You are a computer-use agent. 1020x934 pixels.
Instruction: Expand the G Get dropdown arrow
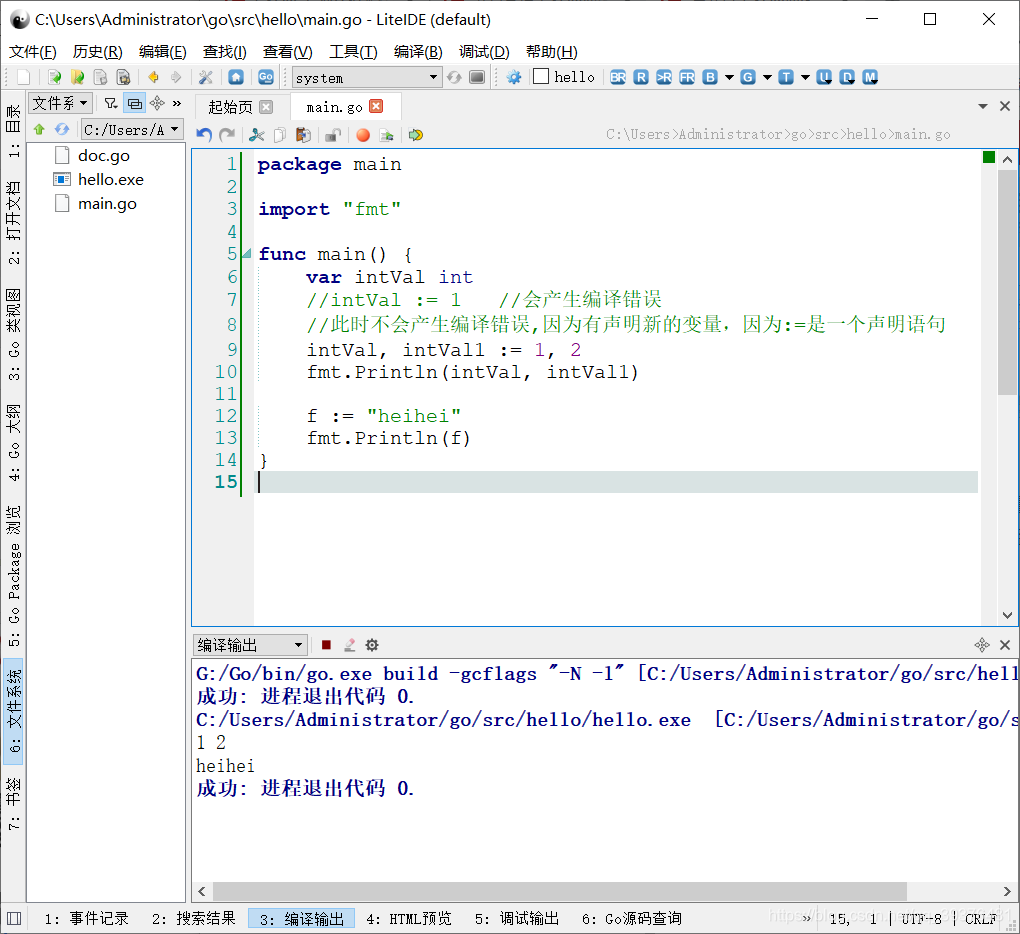tap(768, 77)
